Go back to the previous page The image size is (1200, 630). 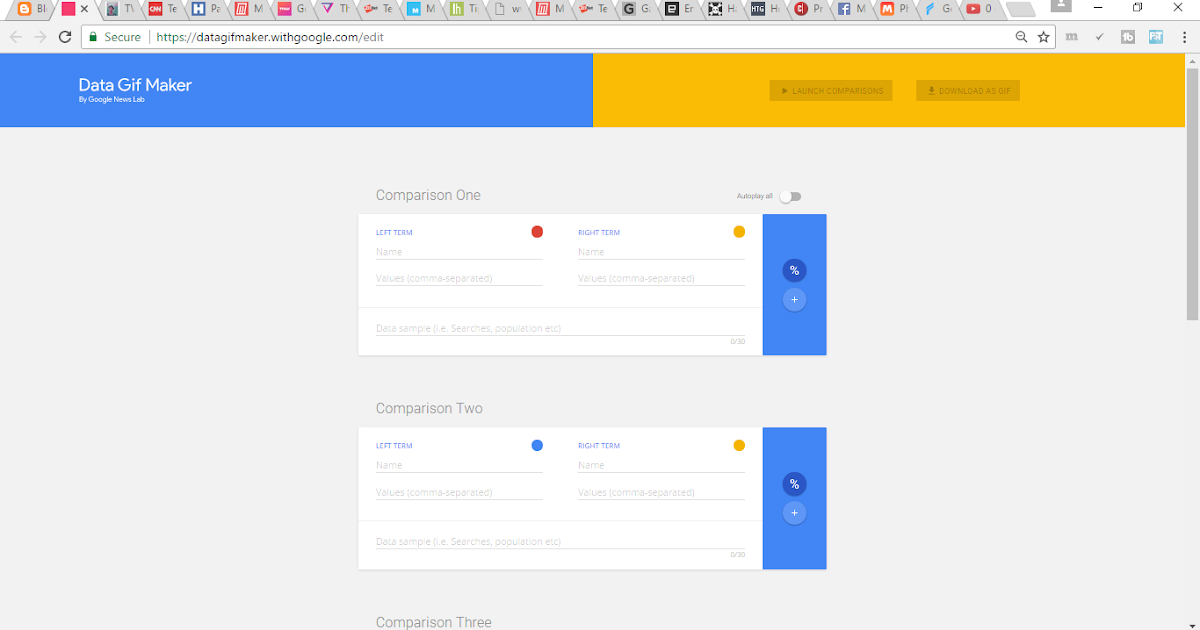coord(16,37)
